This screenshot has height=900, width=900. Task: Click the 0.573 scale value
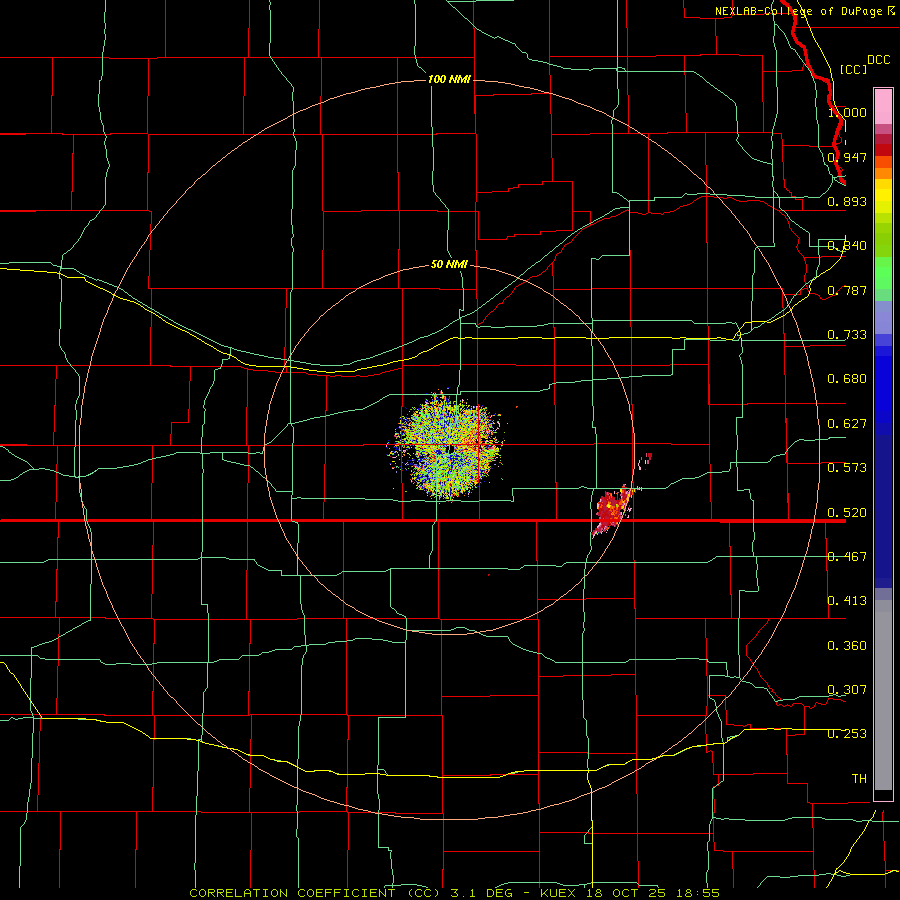pyautogui.click(x=847, y=468)
